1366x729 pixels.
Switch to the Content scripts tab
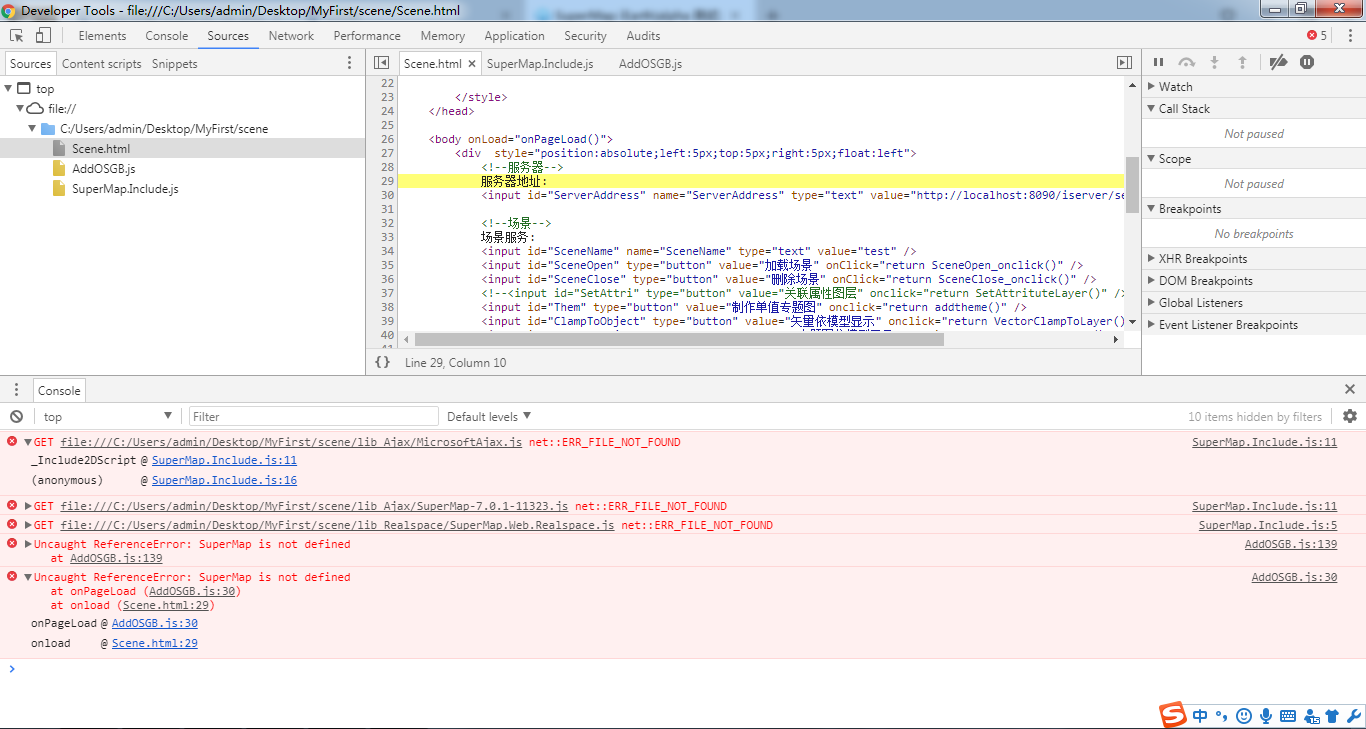[102, 63]
